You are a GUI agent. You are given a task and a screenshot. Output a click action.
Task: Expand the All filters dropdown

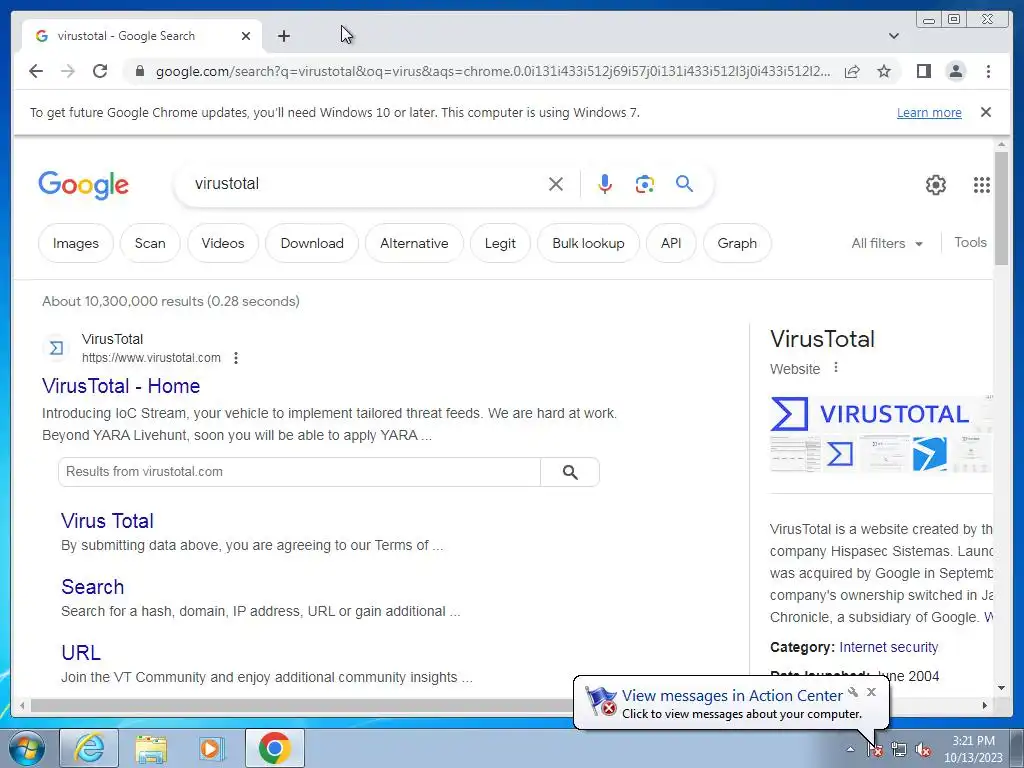coord(887,243)
